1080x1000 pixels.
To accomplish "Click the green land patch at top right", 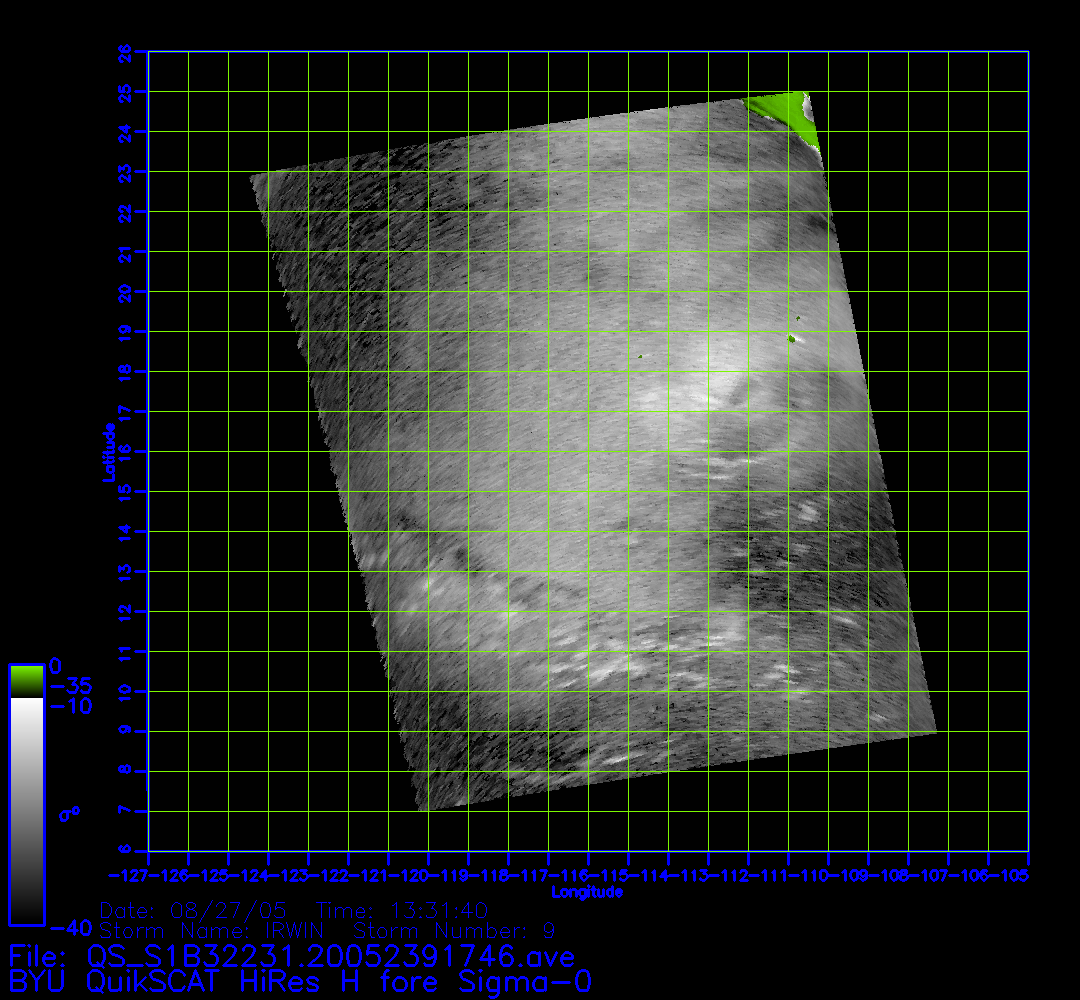I will point(786,108).
